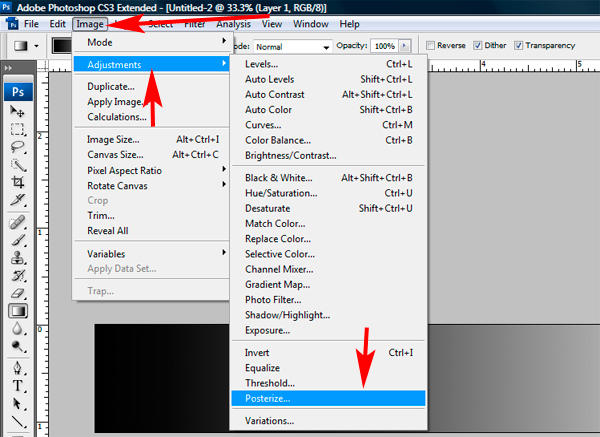Screen dimensions: 600x437
Task: Select the Line tool
Action: point(17,421)
